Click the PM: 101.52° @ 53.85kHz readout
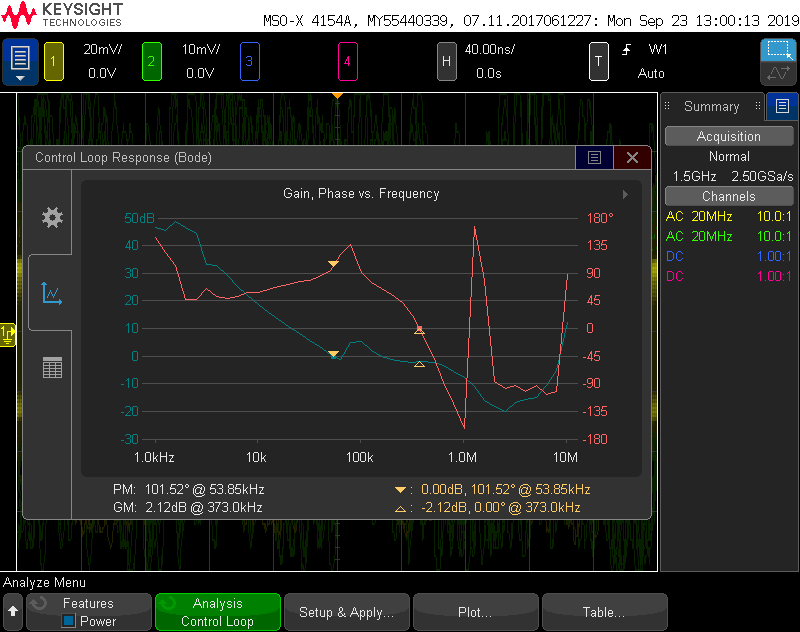The width and height of the screenshot is (800, 632). pos(189,490)
